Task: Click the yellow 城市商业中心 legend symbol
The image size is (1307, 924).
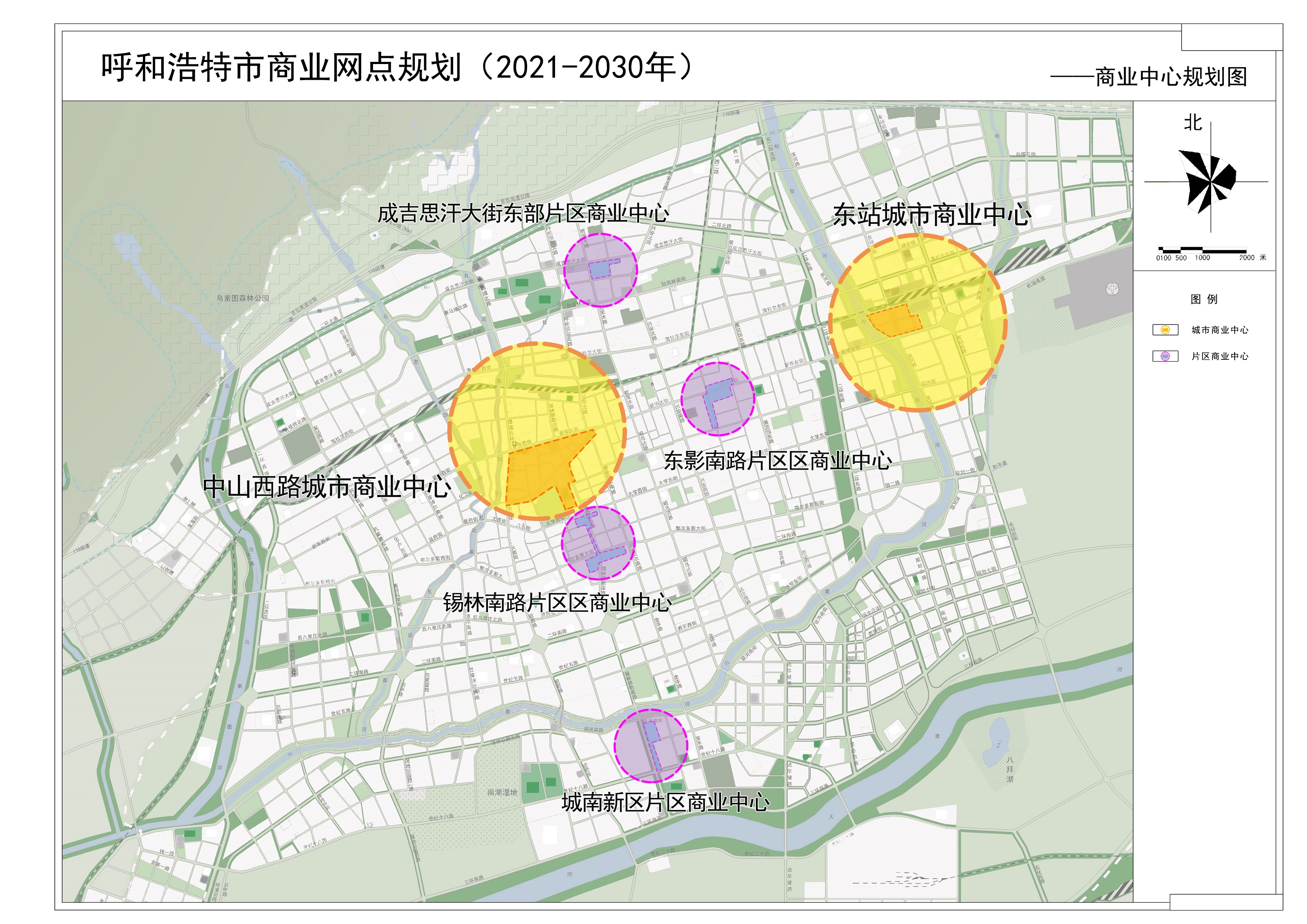Action: point(1165,330)
